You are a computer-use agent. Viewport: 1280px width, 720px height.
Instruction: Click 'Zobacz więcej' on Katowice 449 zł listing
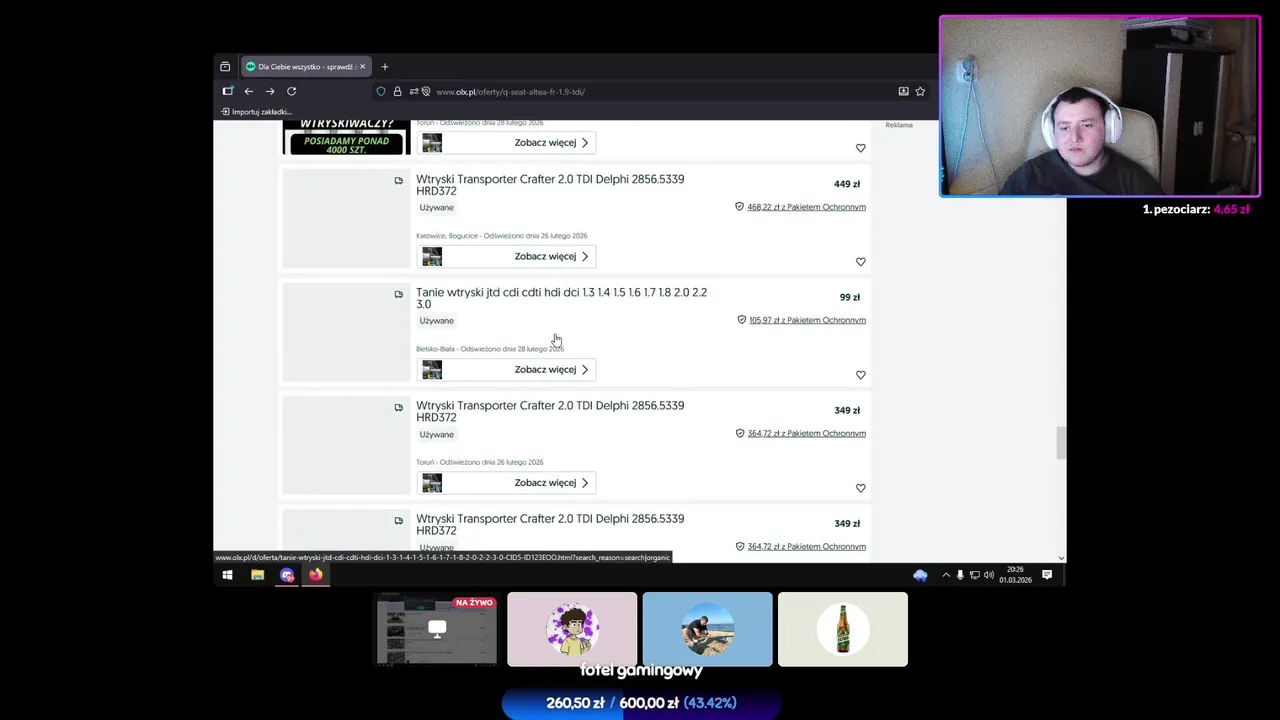pos(506,256)
